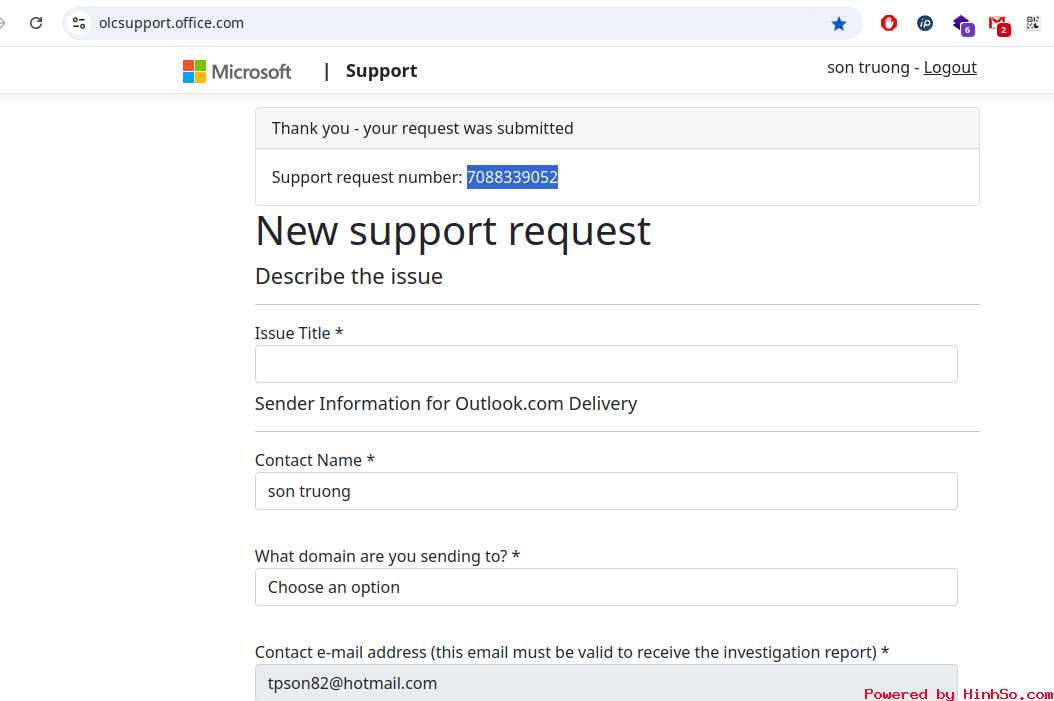
Task: Click into the Issue Title field
Action: (x=606, y=364)
